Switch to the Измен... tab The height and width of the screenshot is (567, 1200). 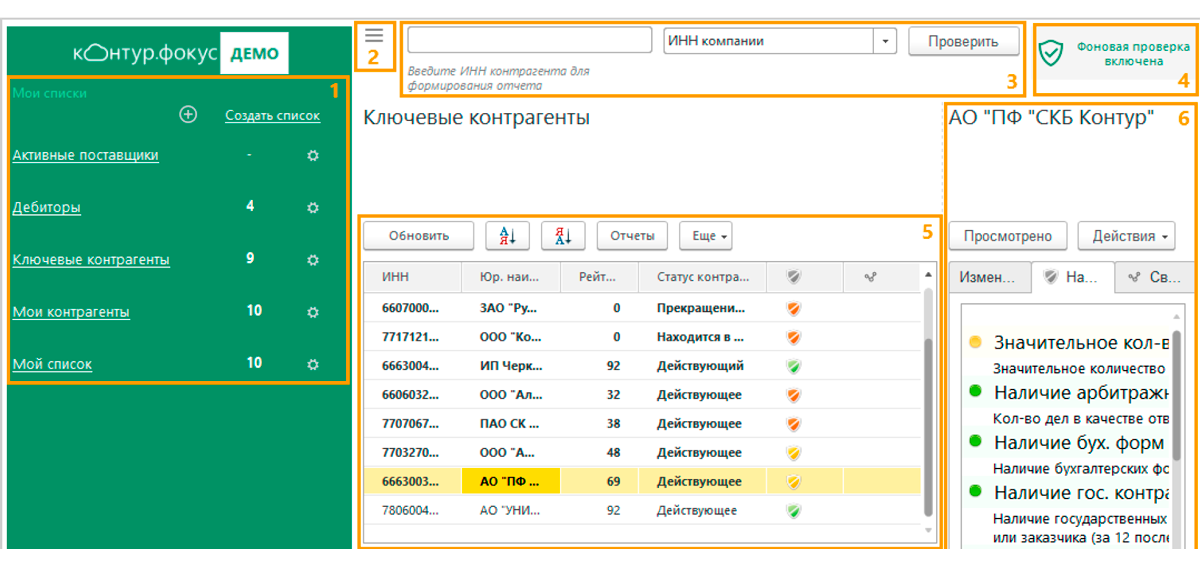point(987,277)
